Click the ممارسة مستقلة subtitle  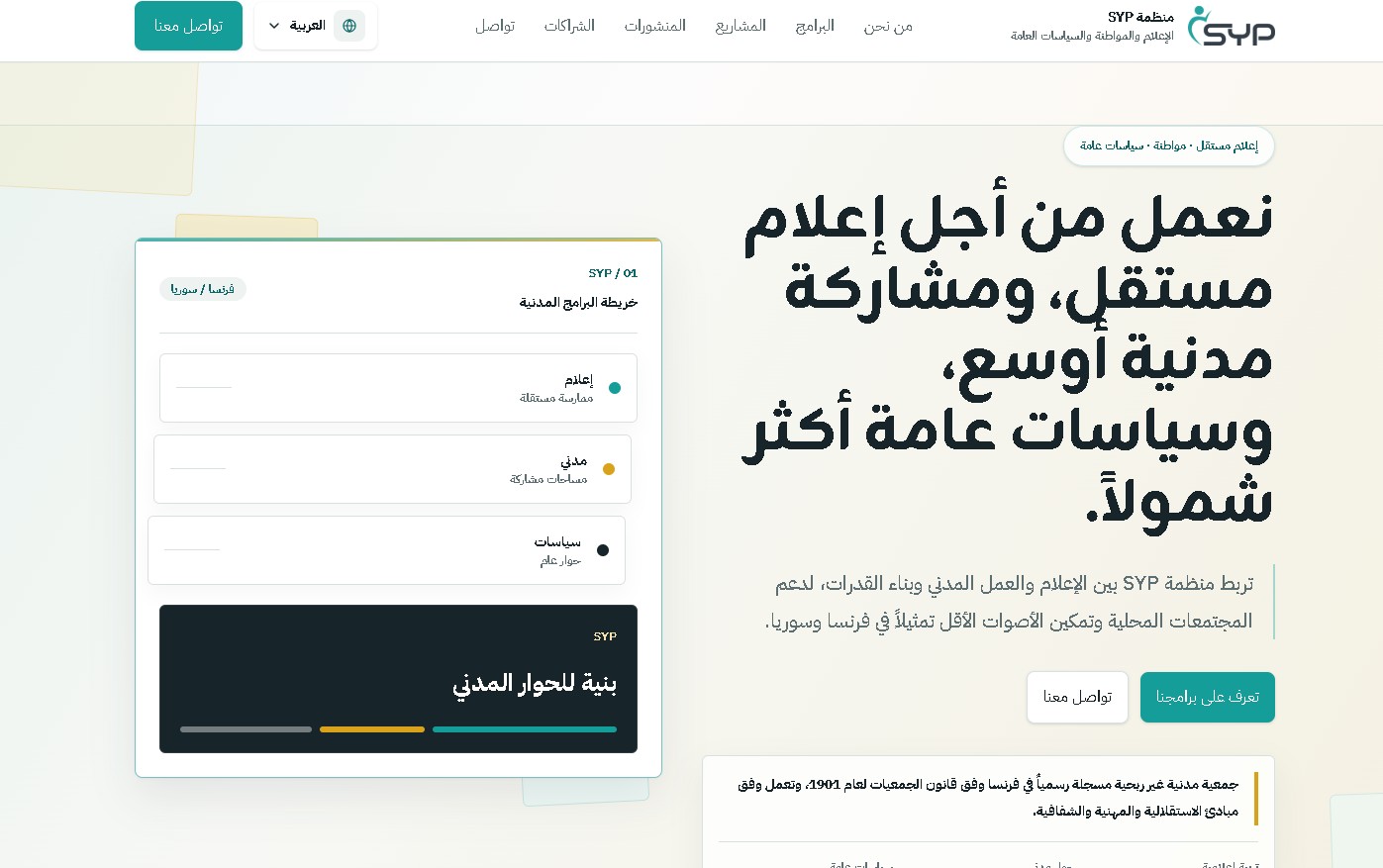point(556,398)
